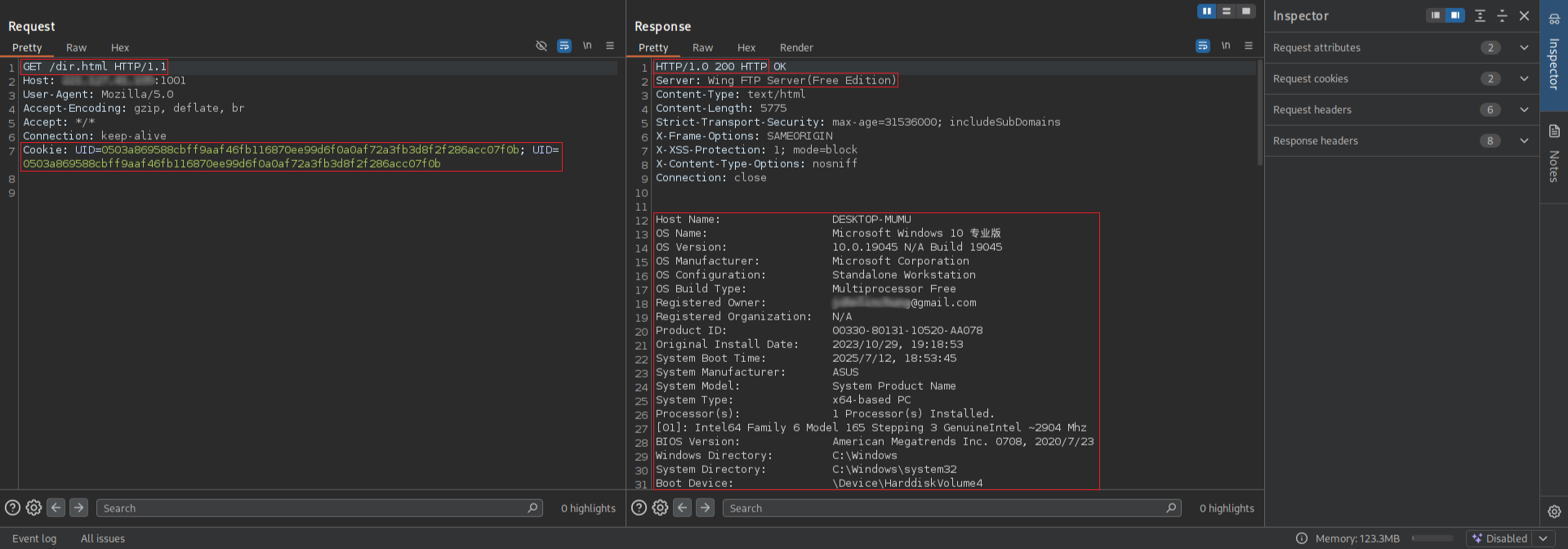Open the Event log
The image size is (1568, 549).
(x=34, y=538)
